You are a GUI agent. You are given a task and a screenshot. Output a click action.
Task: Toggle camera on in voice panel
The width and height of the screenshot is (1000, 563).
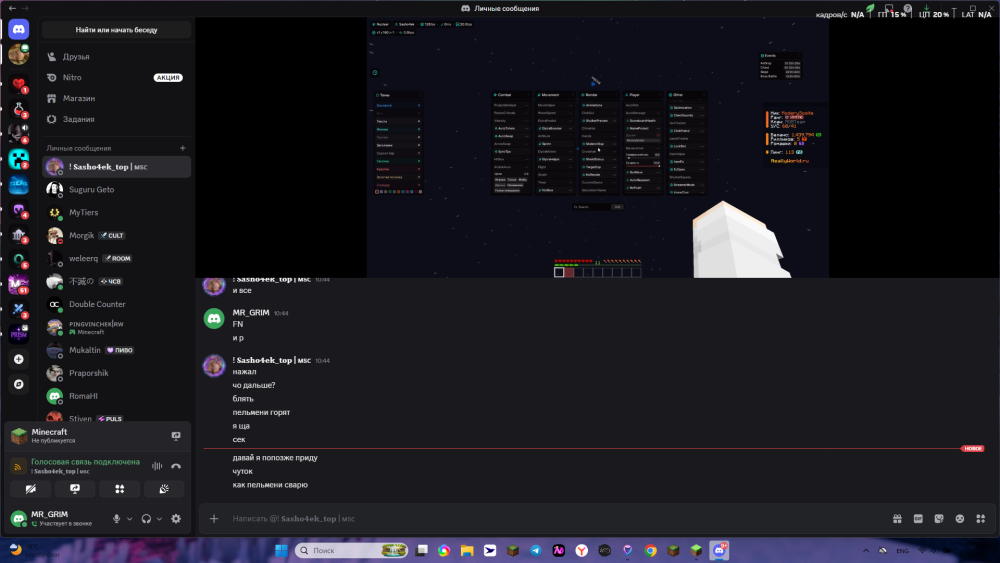pyautogui.click(x=31, y=489)
